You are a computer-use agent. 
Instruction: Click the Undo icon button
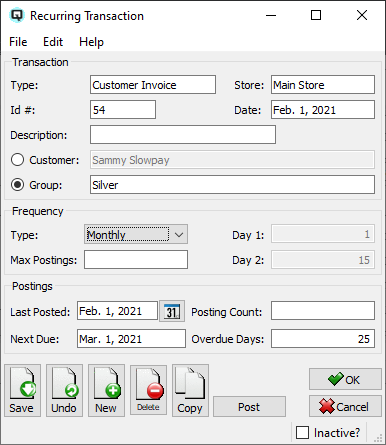64,390
